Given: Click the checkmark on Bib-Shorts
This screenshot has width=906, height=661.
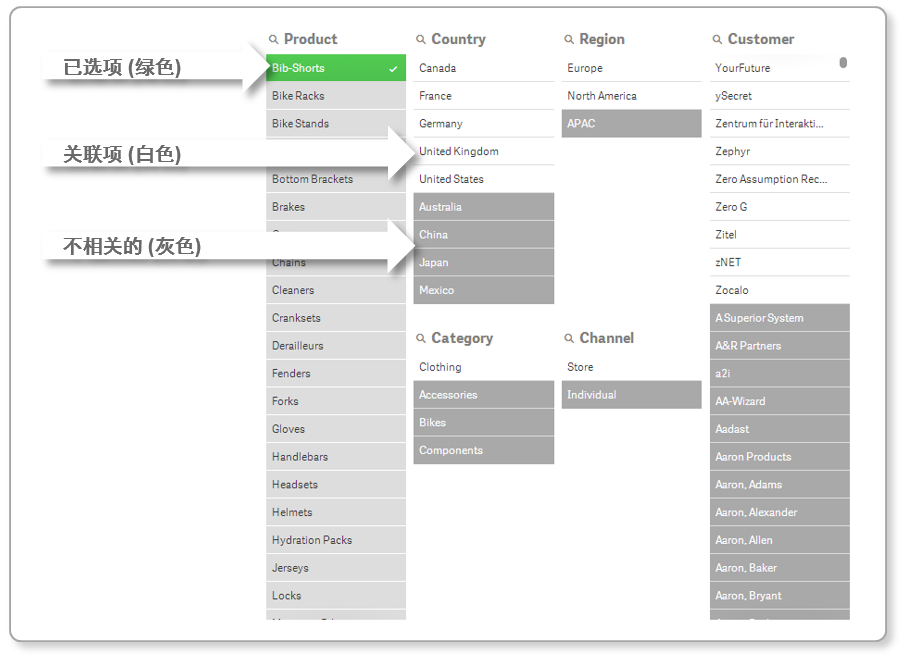Looking at the screenshot, I should (x=393, y=69).
